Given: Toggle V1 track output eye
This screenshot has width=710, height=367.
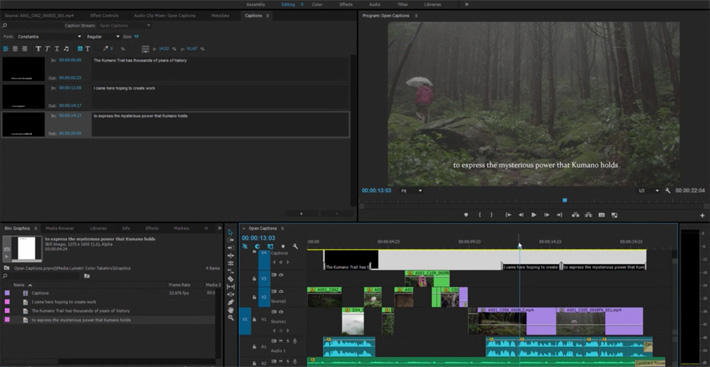Looking at the screenshot, I should pyautogui.click(x=281, y=312).
